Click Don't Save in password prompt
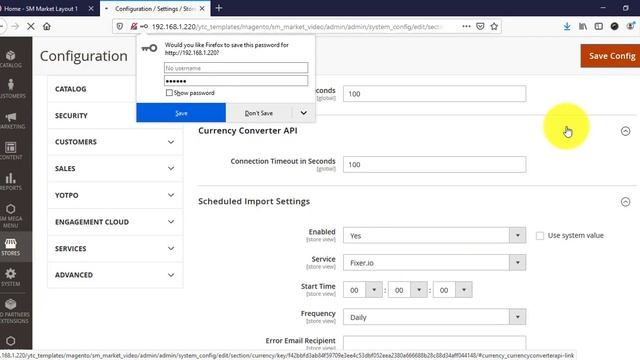This screenshot has width=640, height=360. click(259, 113)
